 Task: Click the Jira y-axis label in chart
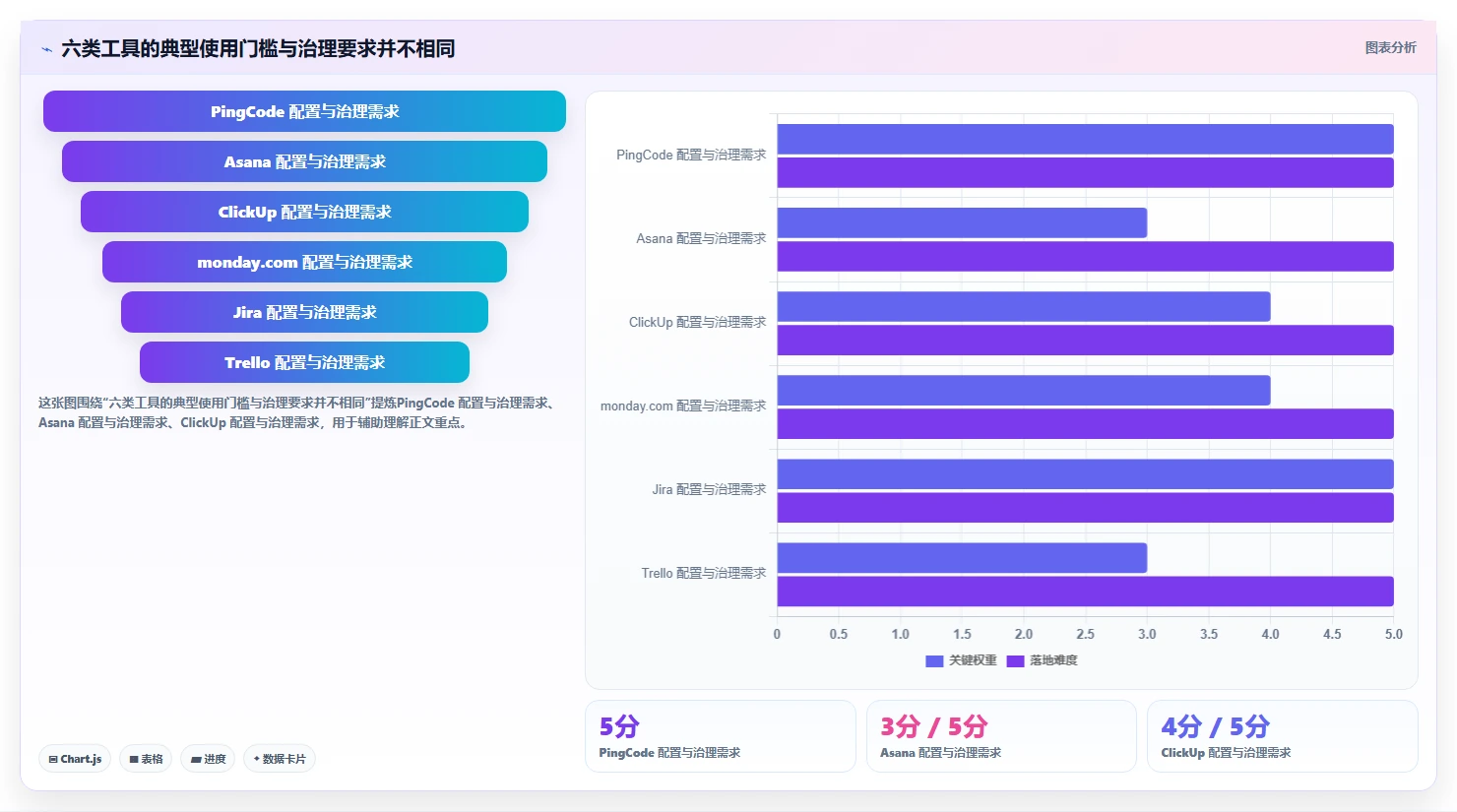pyautogui.click(x=709, y=489)
